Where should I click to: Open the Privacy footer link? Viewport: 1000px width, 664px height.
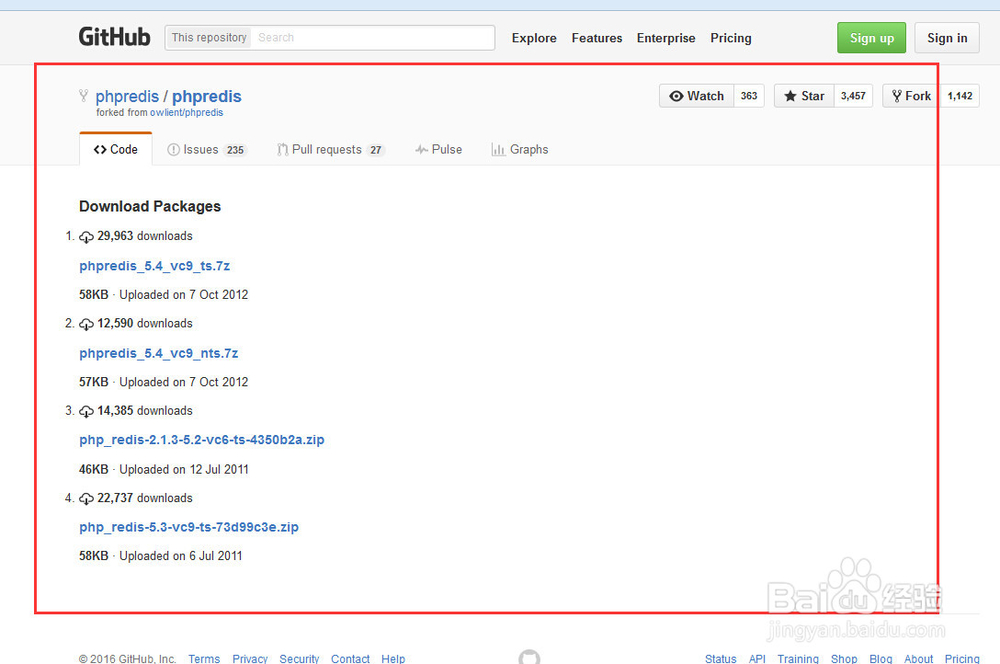250,658
